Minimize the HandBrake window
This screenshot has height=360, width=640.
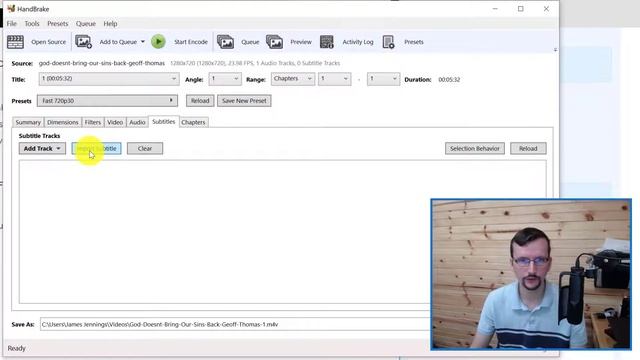tap(495, 9)
